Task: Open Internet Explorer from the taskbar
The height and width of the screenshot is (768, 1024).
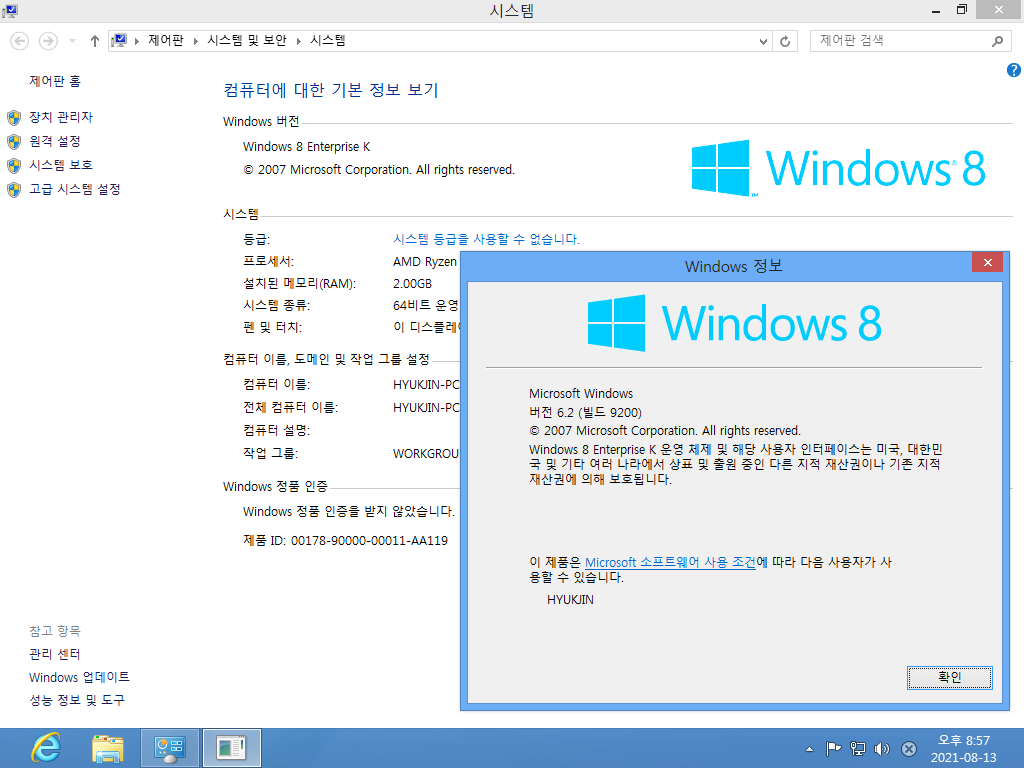Action: [x=46, y=748]
